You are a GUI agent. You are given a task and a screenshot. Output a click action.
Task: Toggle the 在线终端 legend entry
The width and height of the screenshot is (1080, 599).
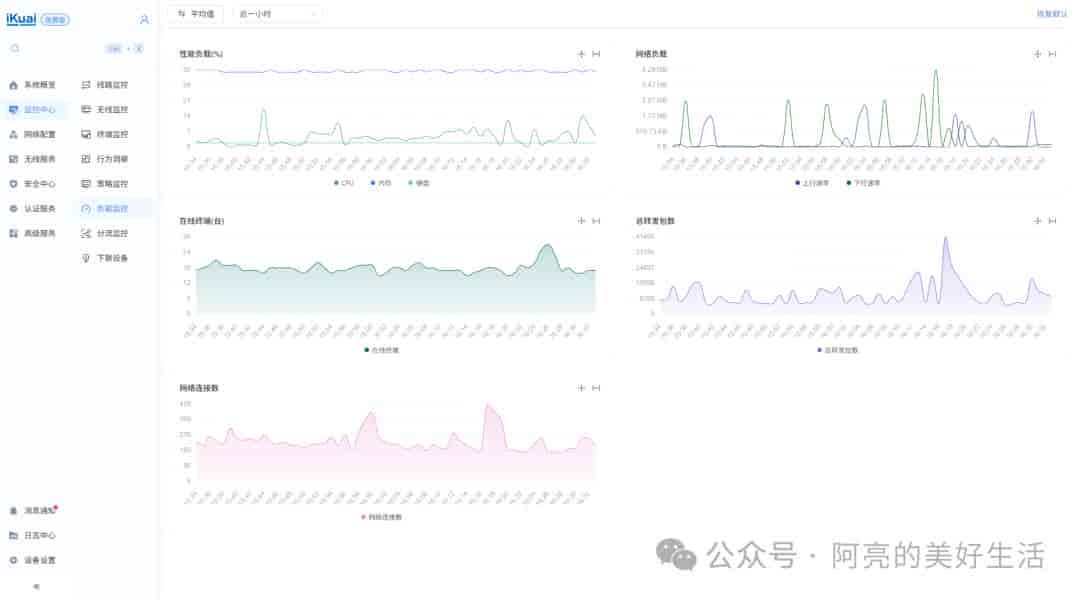coord(382,350)
